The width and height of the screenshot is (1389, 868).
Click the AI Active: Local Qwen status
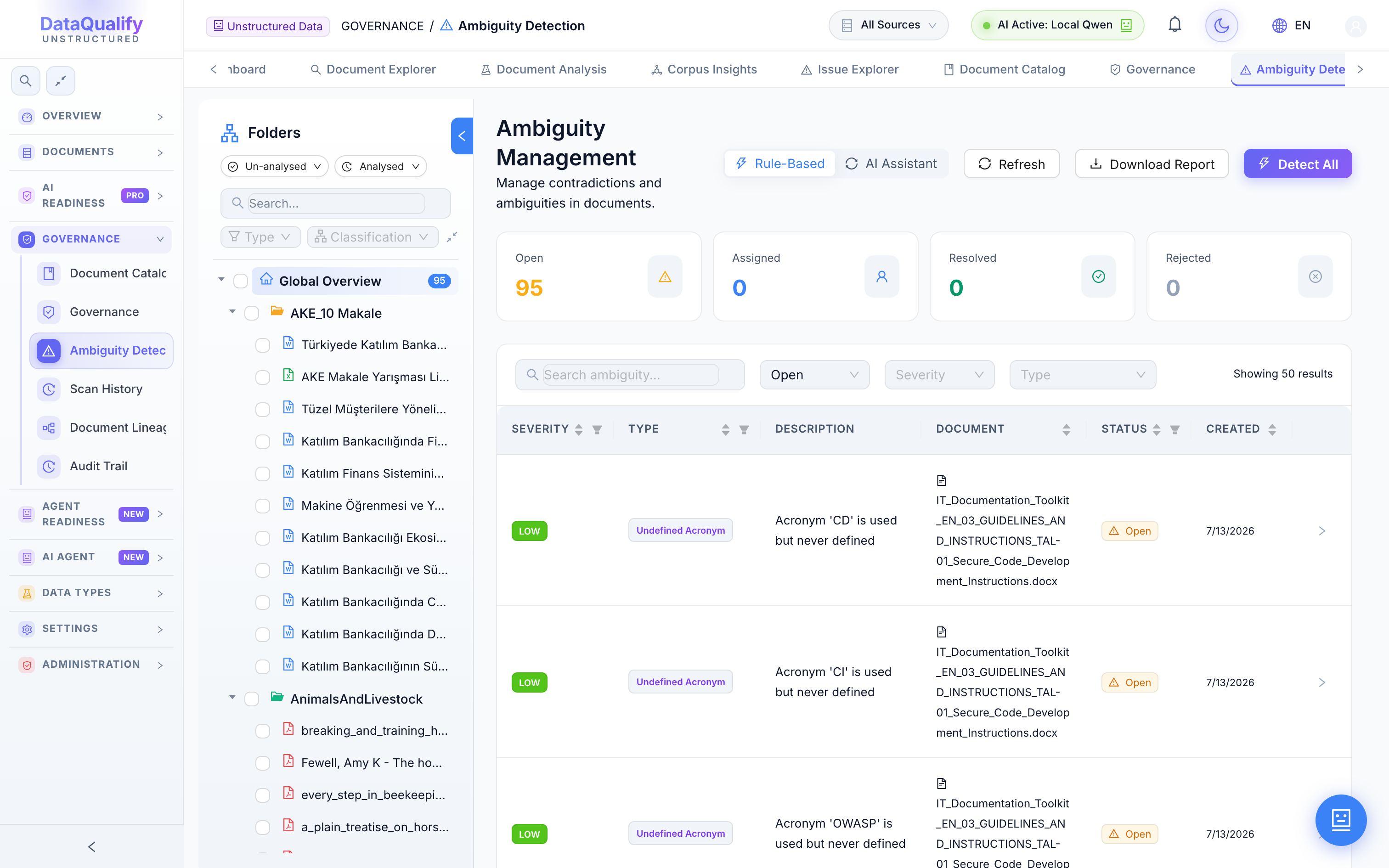(1057, 25)
